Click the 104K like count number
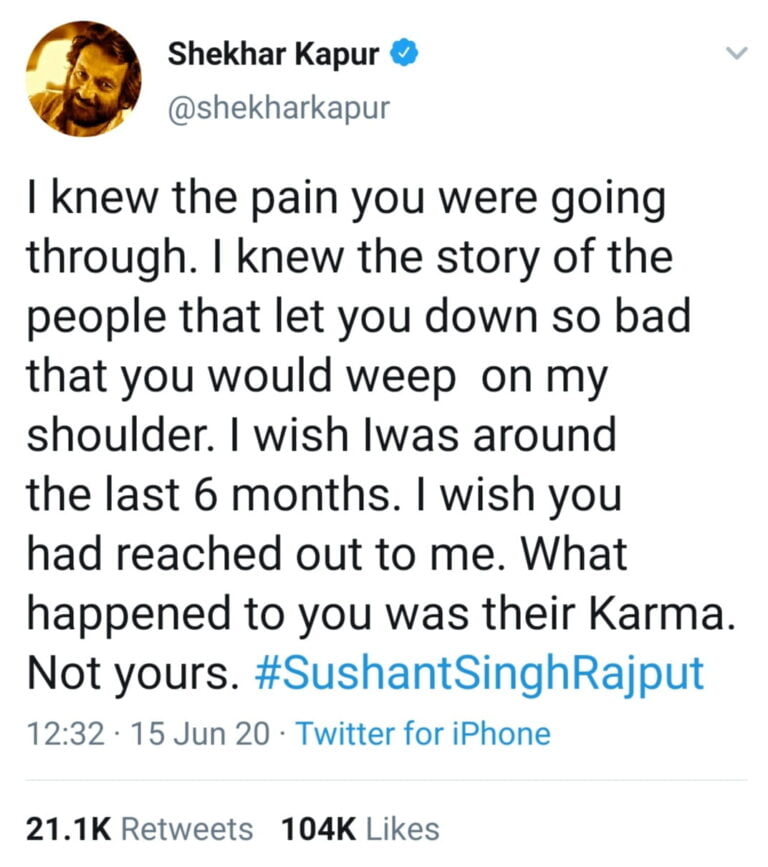Viewport: 768px width, 867px height. pyautogui.click(x=320, y=829)
